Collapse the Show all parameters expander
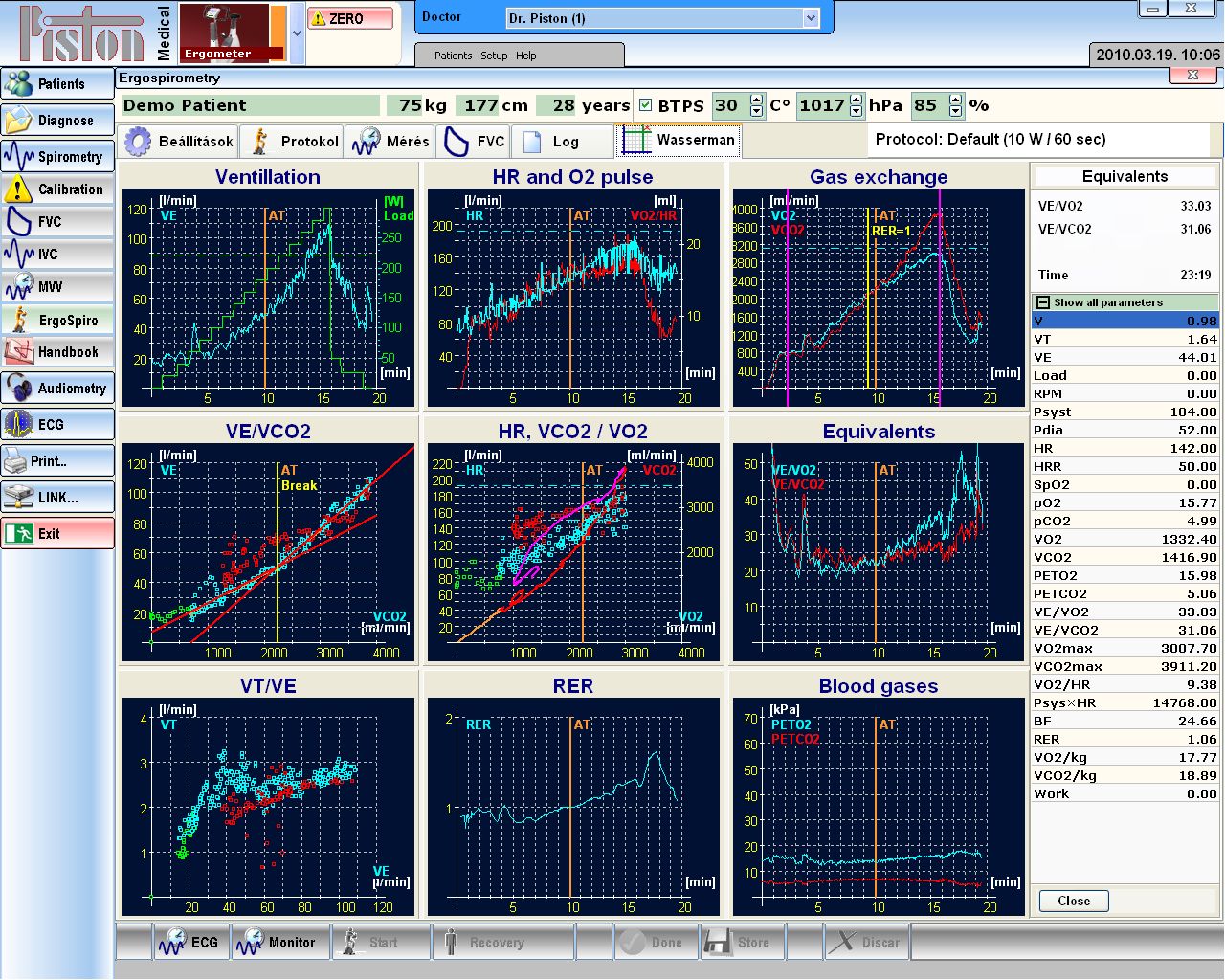This screenshot has height=980, width=1225. point(1043,302)
